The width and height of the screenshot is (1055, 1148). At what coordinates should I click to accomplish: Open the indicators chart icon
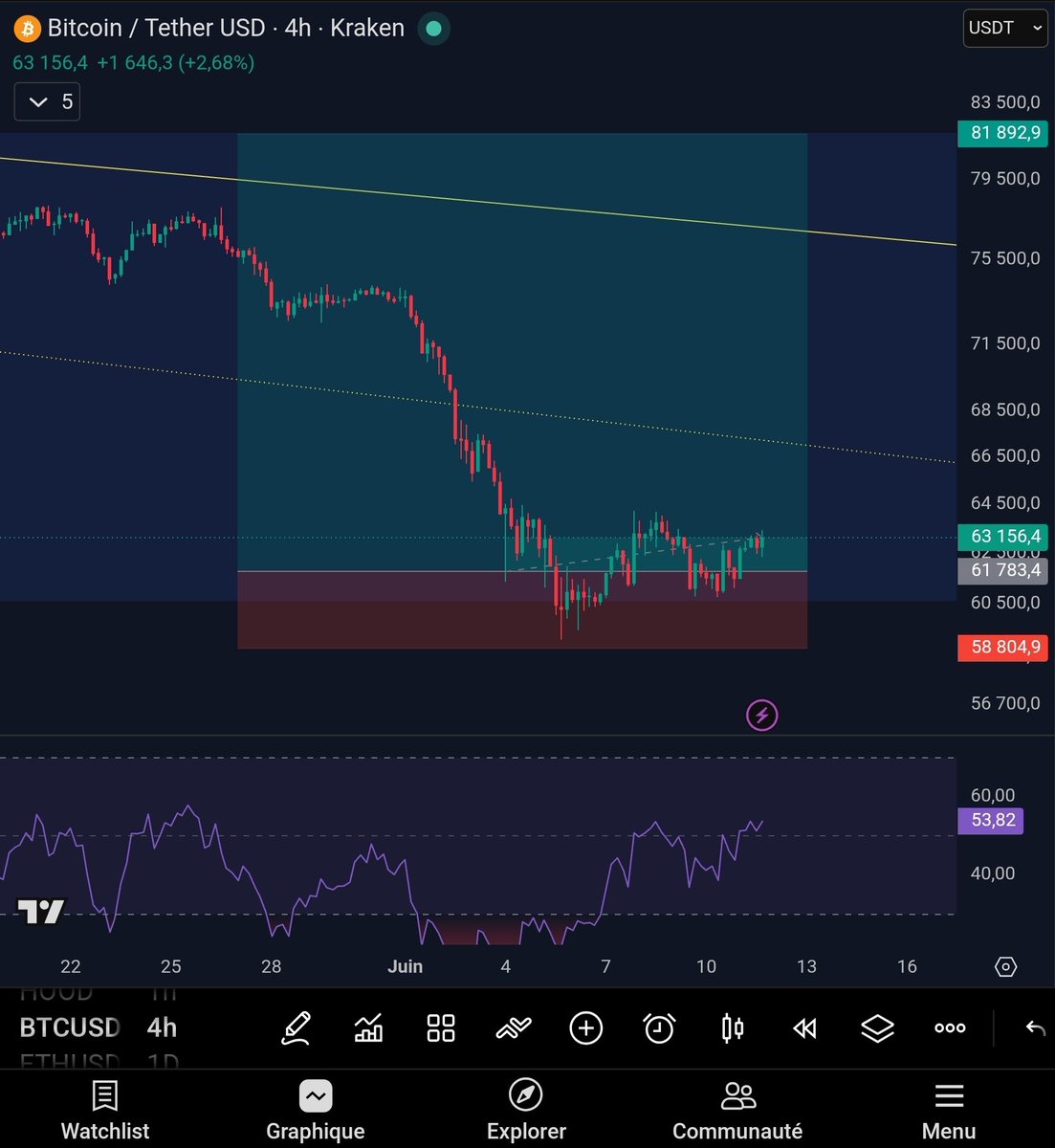coord(368,1028)
